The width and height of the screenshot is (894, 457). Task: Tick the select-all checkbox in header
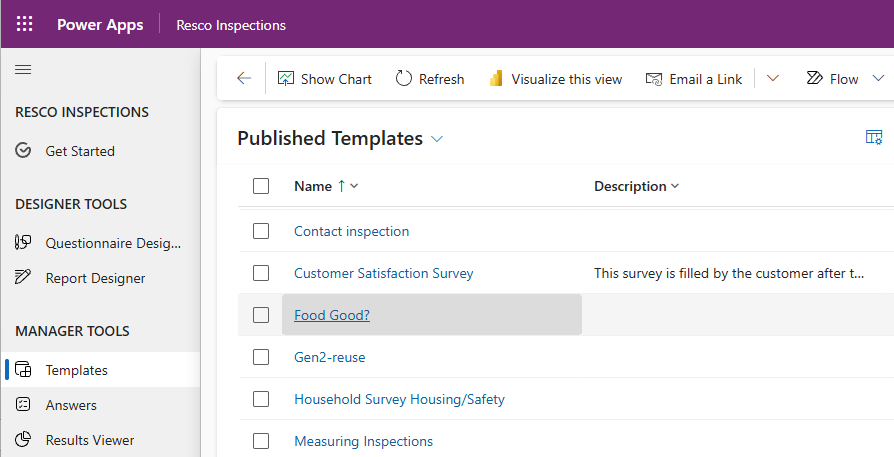(x=261, y=186)
